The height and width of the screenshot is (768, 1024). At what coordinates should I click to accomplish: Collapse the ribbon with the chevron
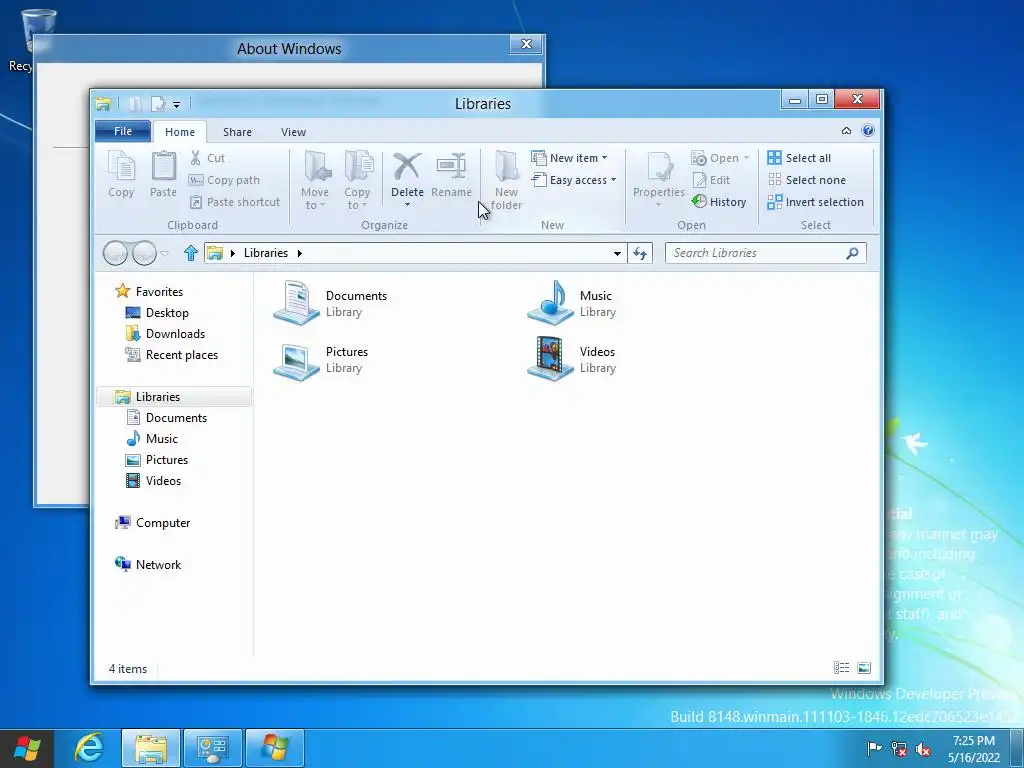[846, 131]
